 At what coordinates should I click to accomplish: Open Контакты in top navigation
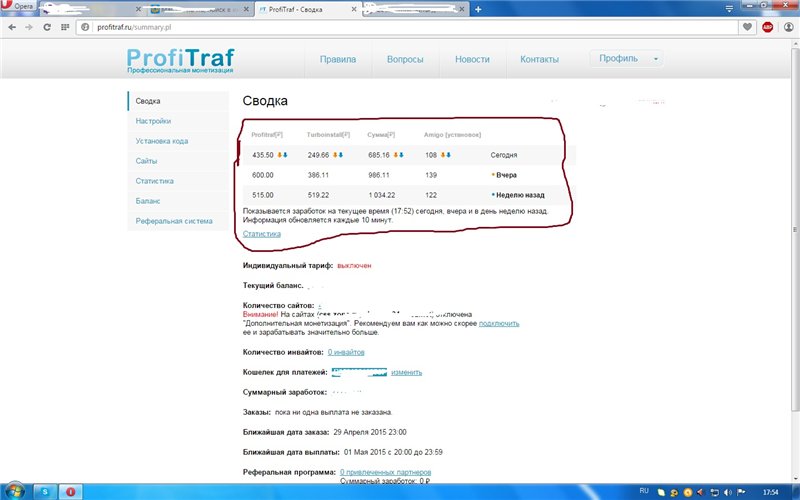click(x=539, y=59)
